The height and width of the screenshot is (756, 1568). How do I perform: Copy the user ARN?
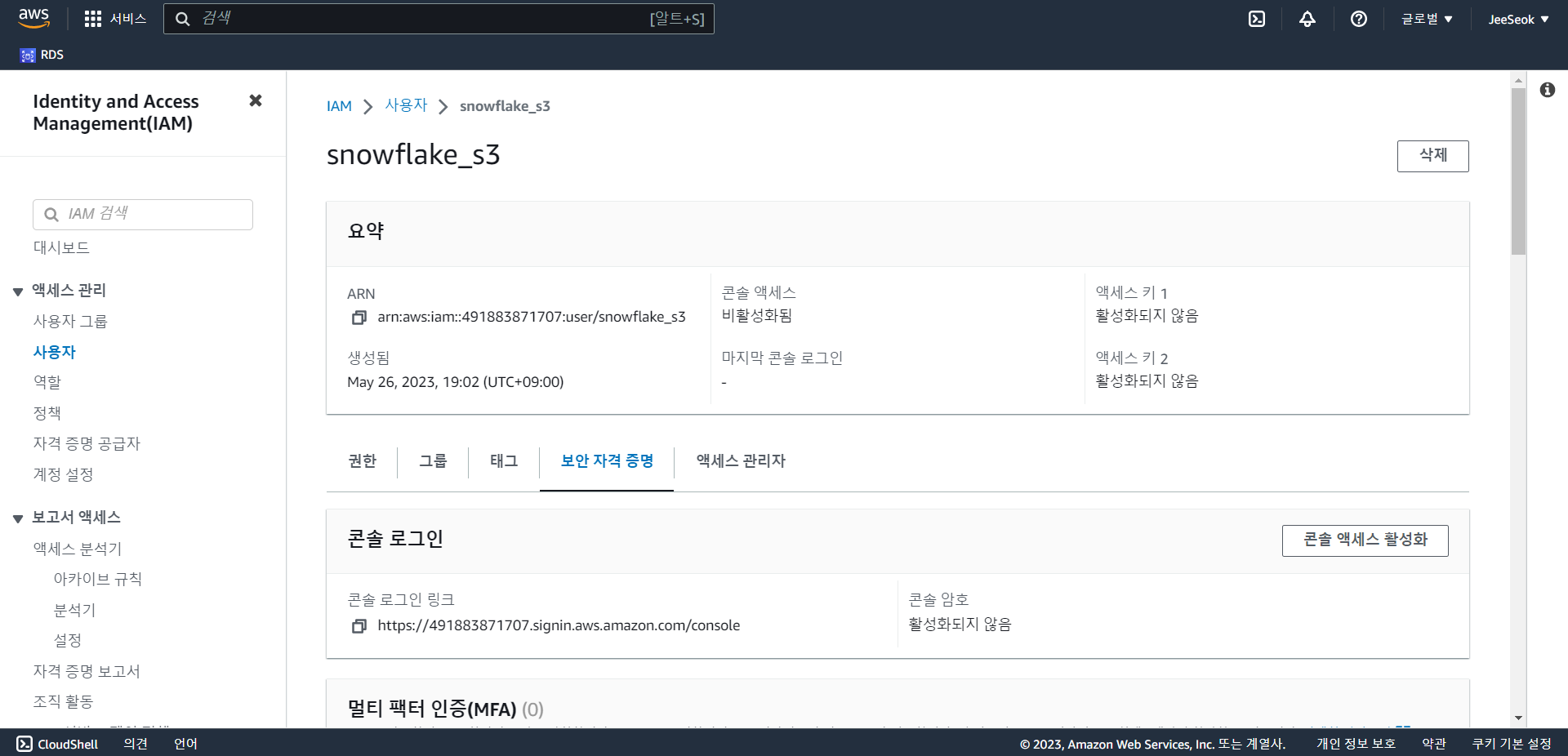359,318
